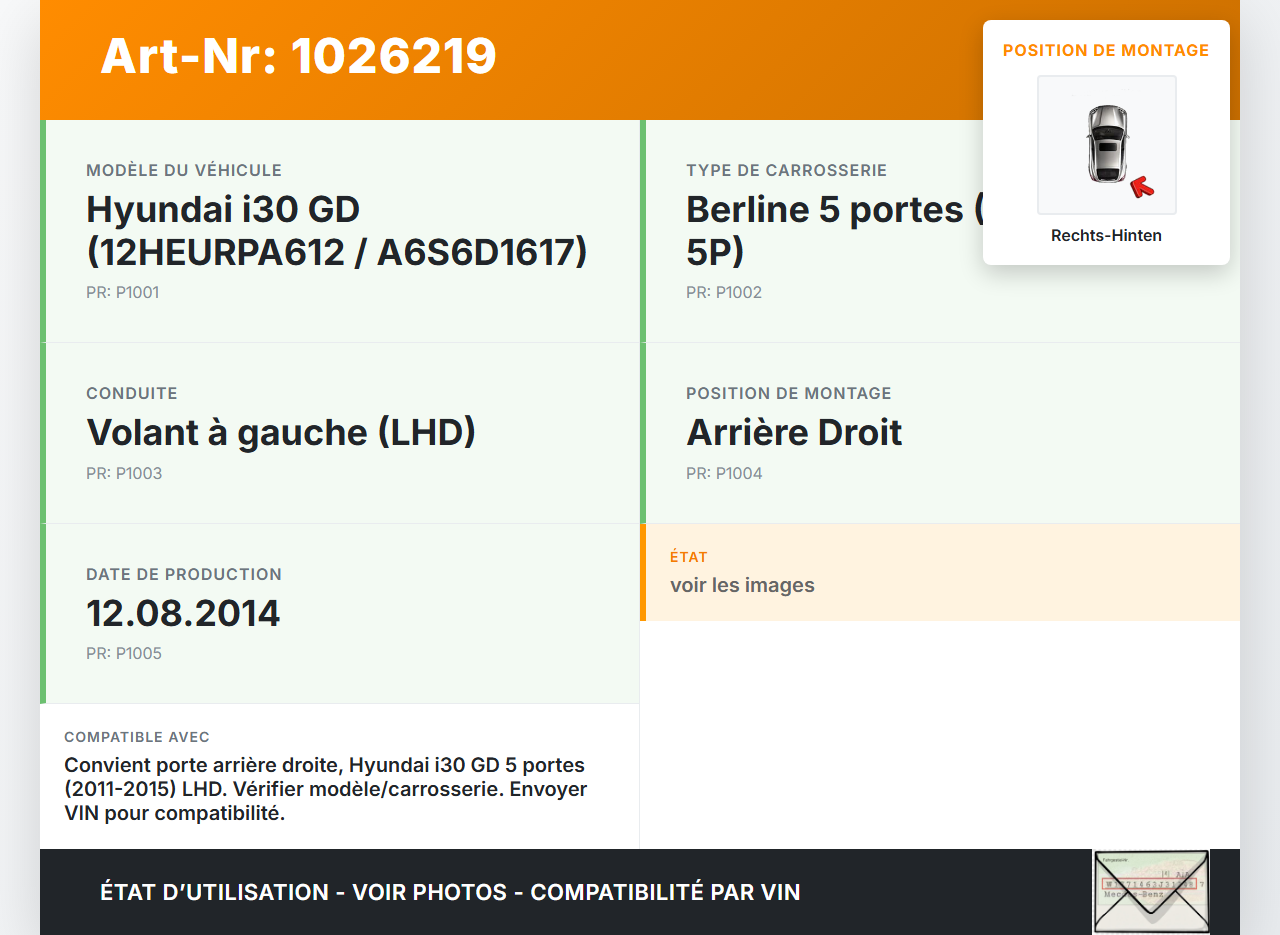Viewport: 1280px width, 935px height.
Task: Click the red arrow on the car diagram
Action: point(1141,187)
